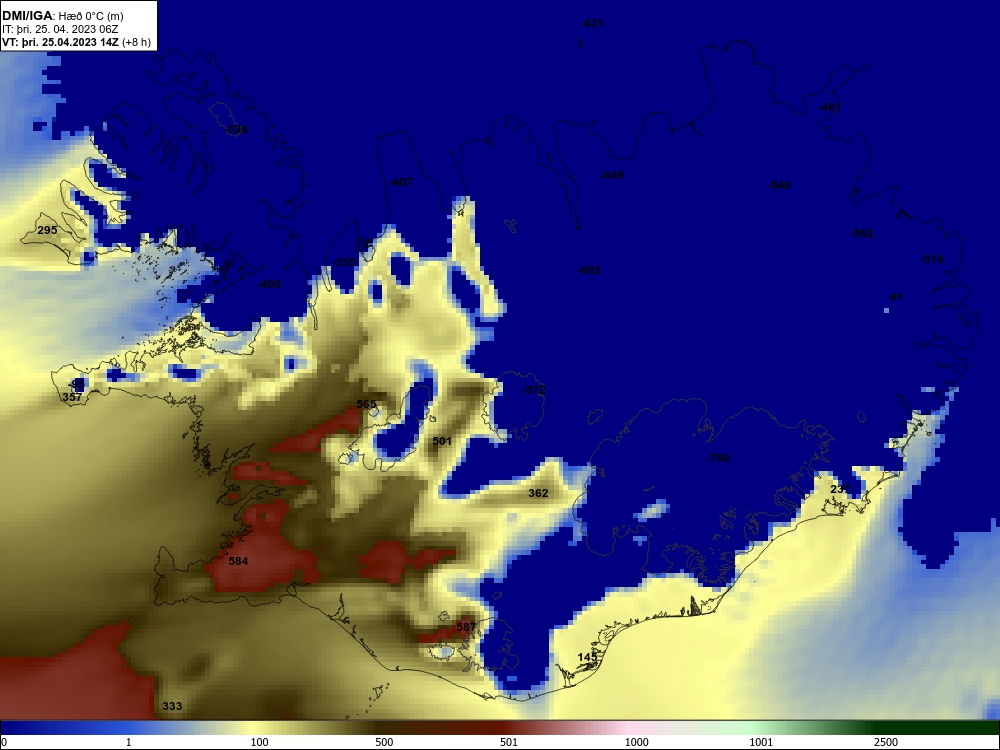Click the -407 value on the map
This screenshot has height=750, width=1000.
tap(401, 182)
